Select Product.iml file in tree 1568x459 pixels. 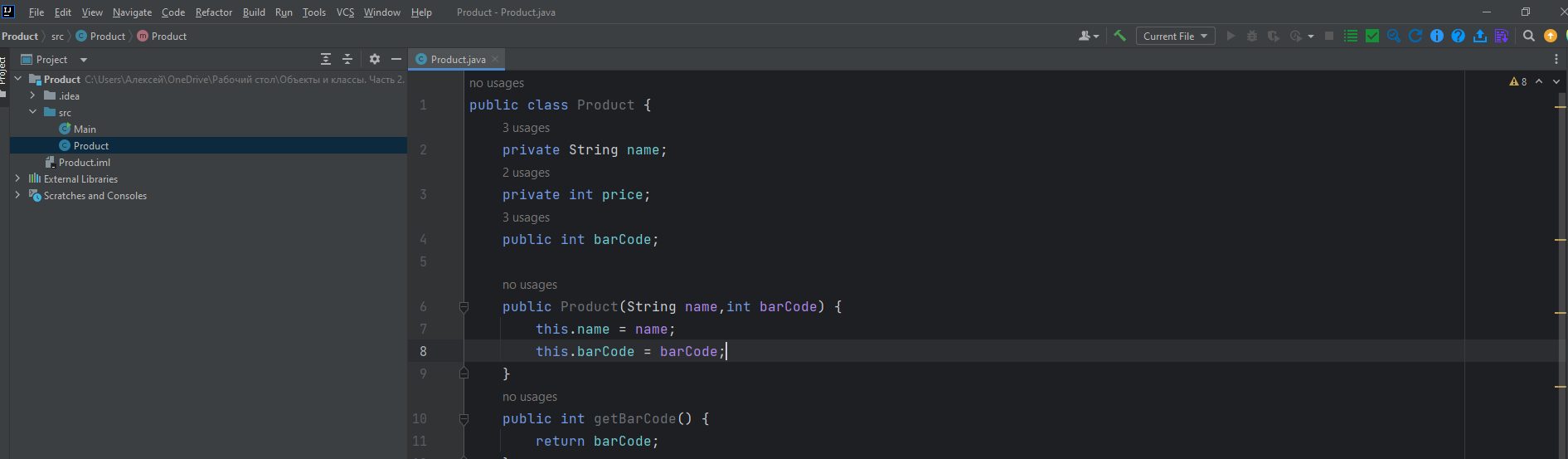tap(78, 162)
